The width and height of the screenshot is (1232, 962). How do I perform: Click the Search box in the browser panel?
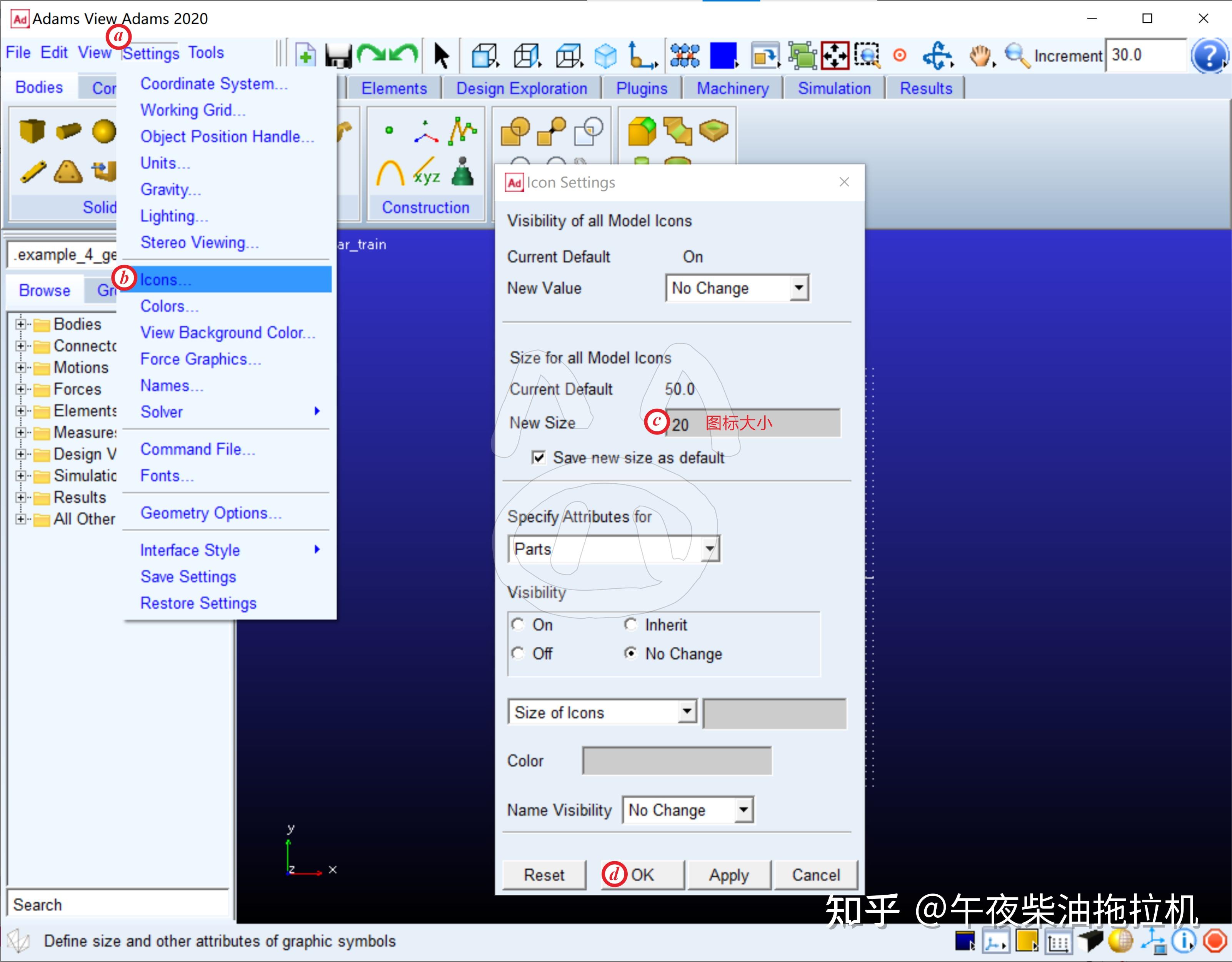(118, 904)
